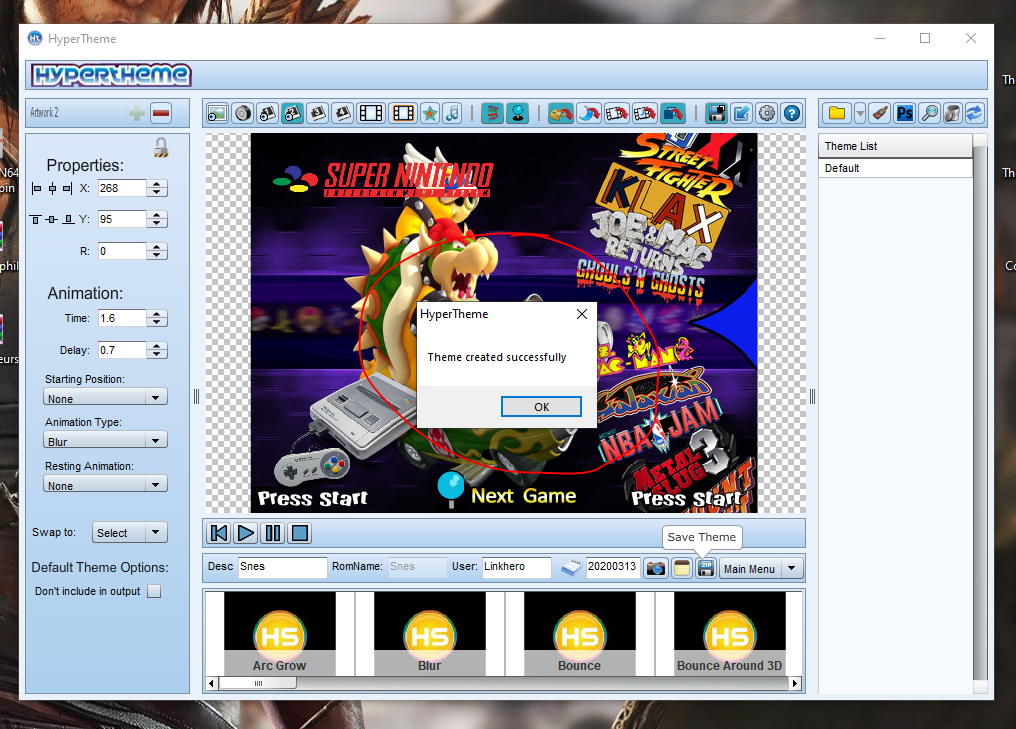Viewport: 1016px width, 729px height.
Task: Open the Animation Type dropdown
Action: click(105, 441)
